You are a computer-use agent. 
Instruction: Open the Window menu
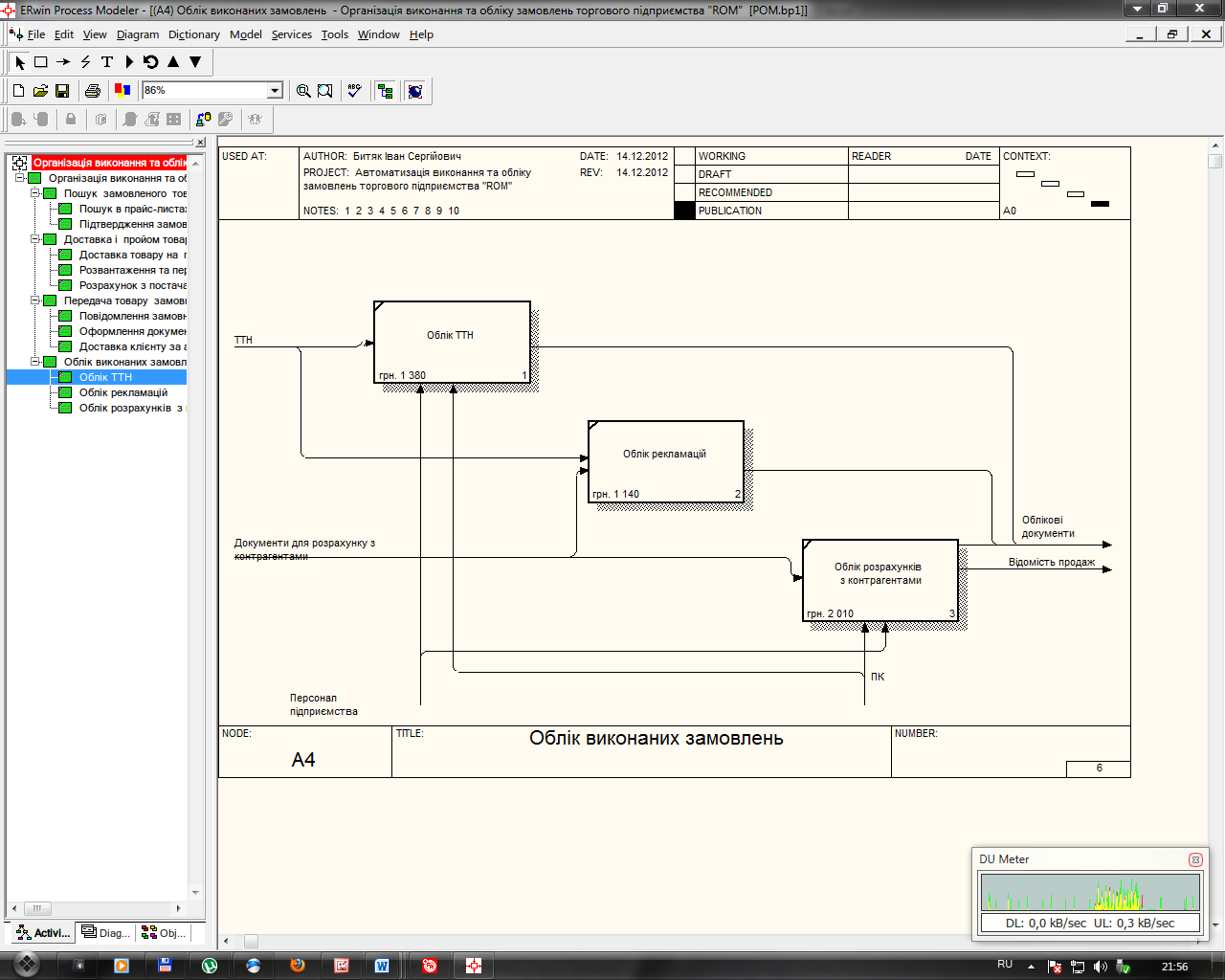(379, 34)
